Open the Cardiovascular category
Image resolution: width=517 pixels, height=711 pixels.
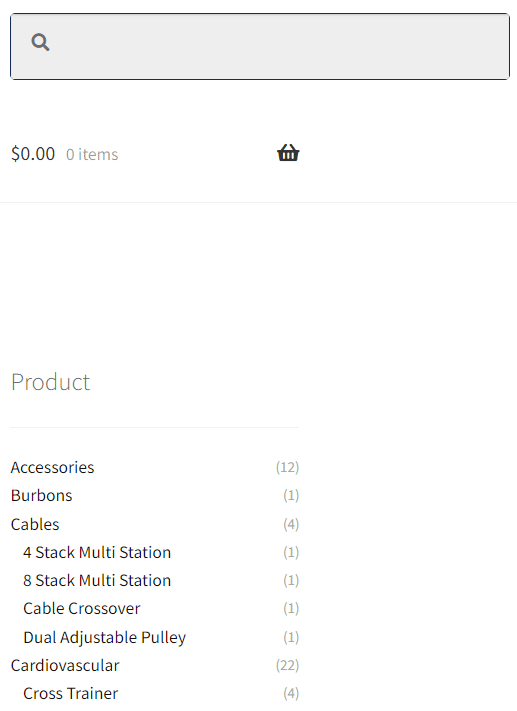pos(65,666)
